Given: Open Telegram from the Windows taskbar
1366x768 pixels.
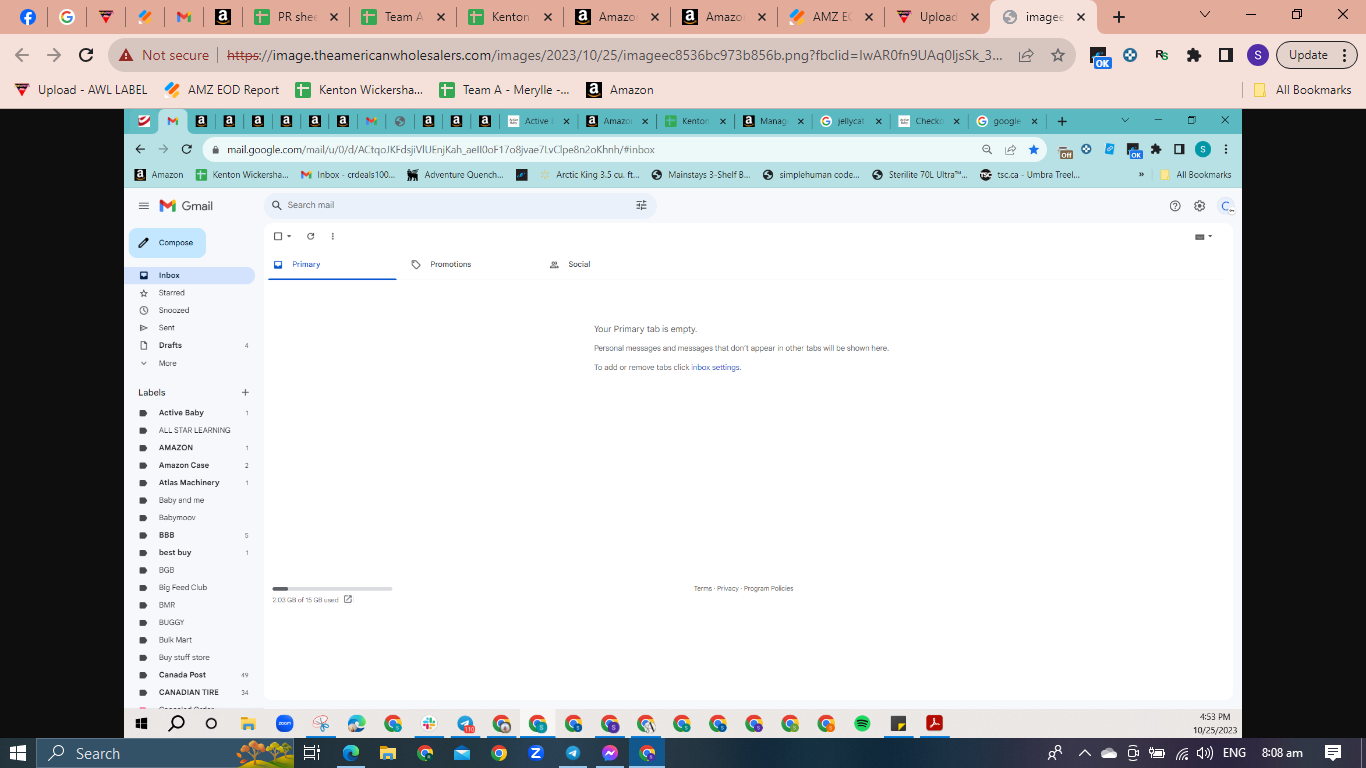Looking at the screenshot, I should (x=573, y=753).
